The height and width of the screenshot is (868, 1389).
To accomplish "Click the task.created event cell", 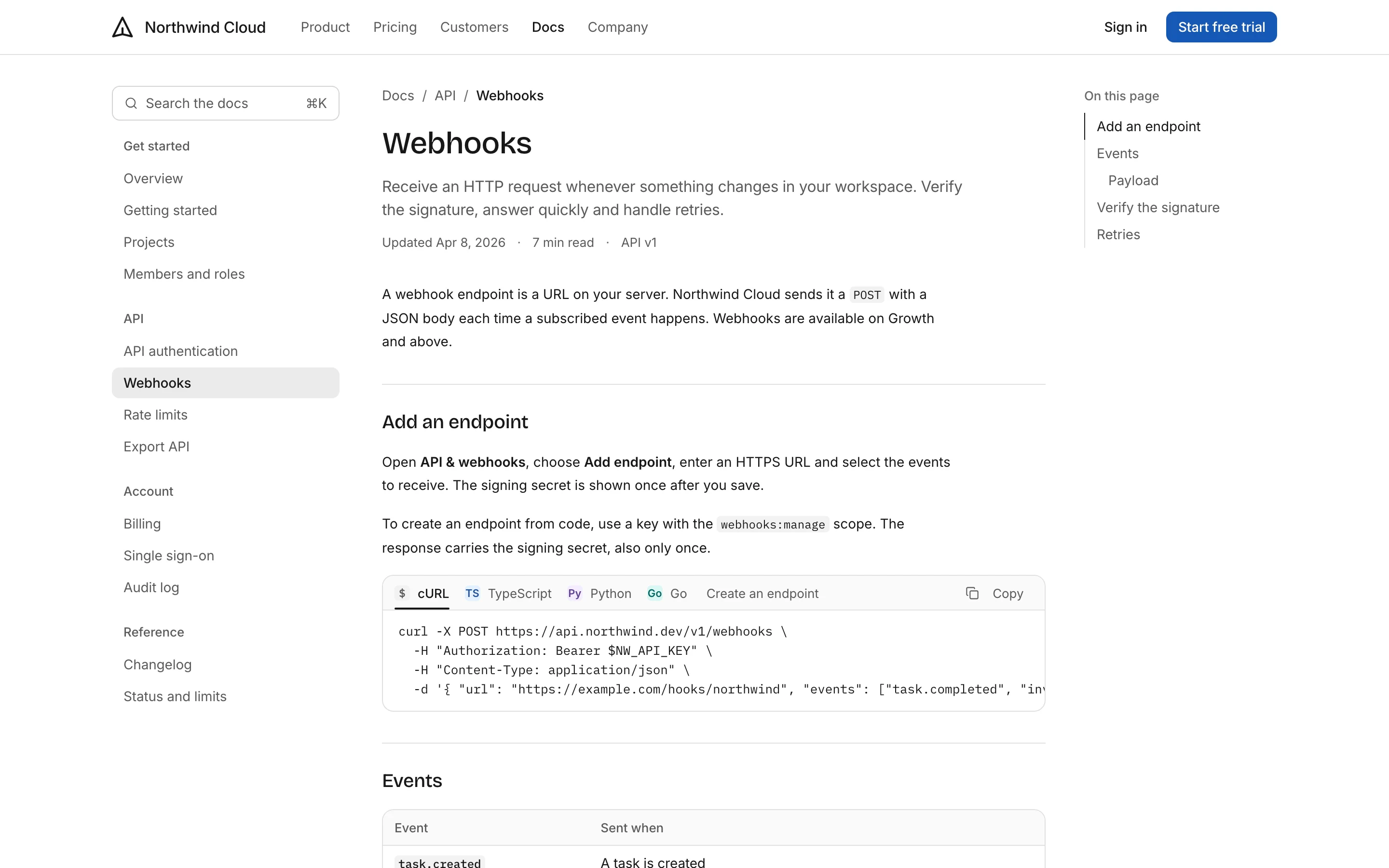I will (440, 862).
